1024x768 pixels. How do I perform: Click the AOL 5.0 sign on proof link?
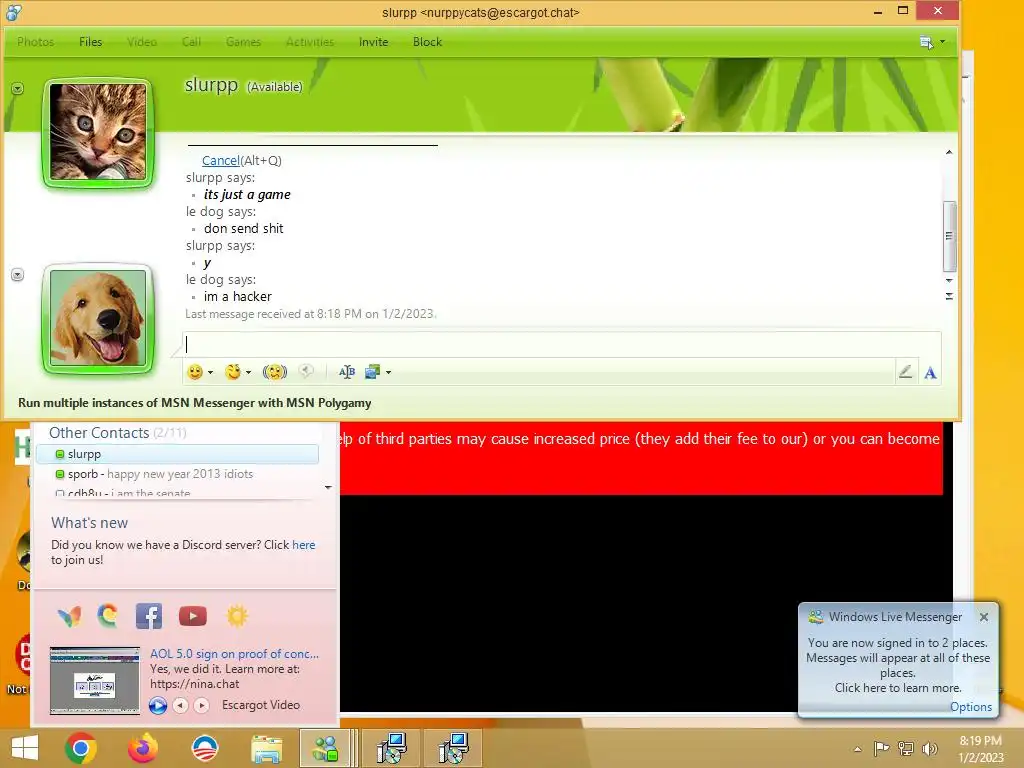pyautogui.click(x=234, y=654)
